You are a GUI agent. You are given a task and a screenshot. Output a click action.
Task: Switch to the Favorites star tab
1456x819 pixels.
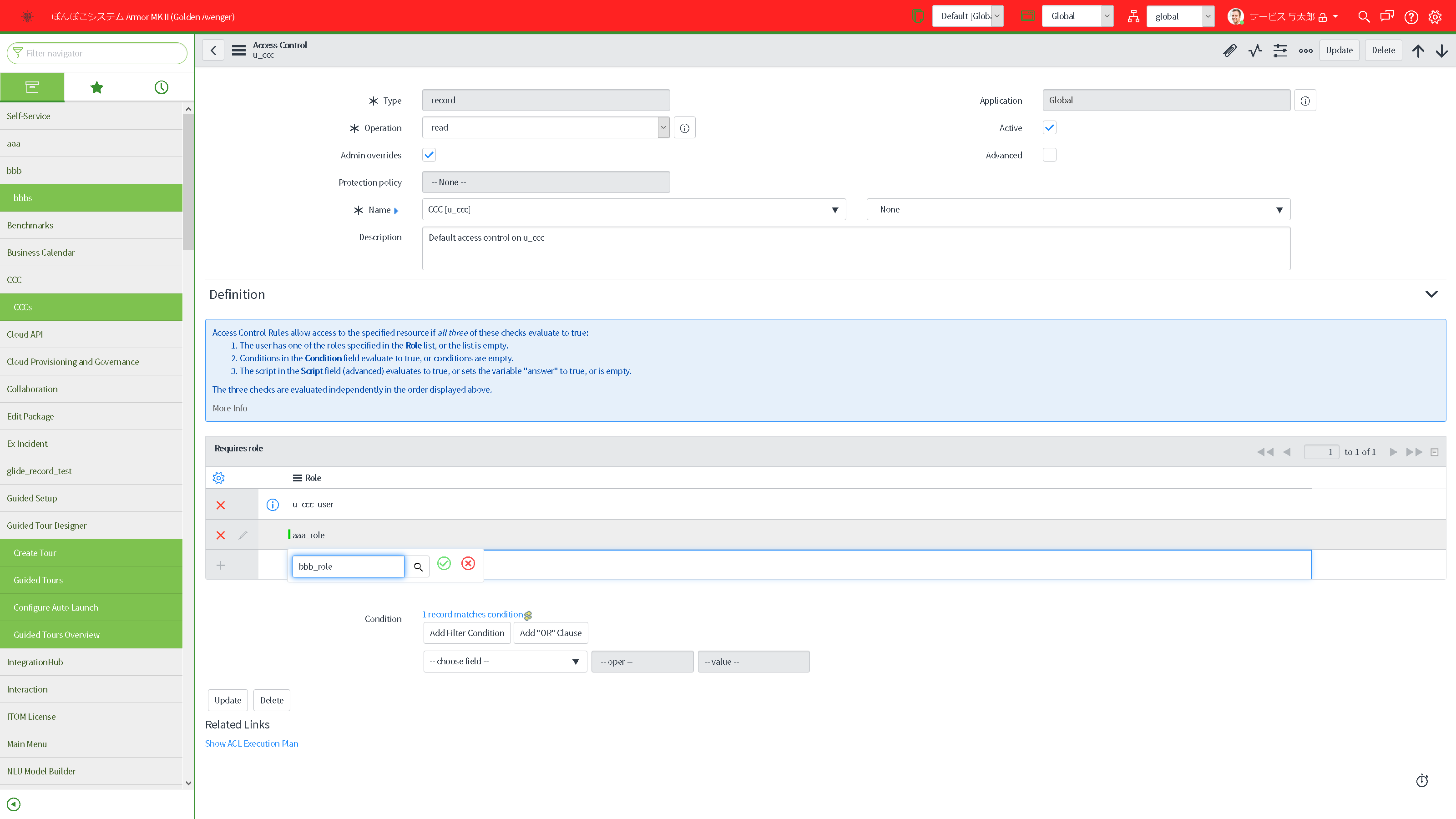coord(96,87)
